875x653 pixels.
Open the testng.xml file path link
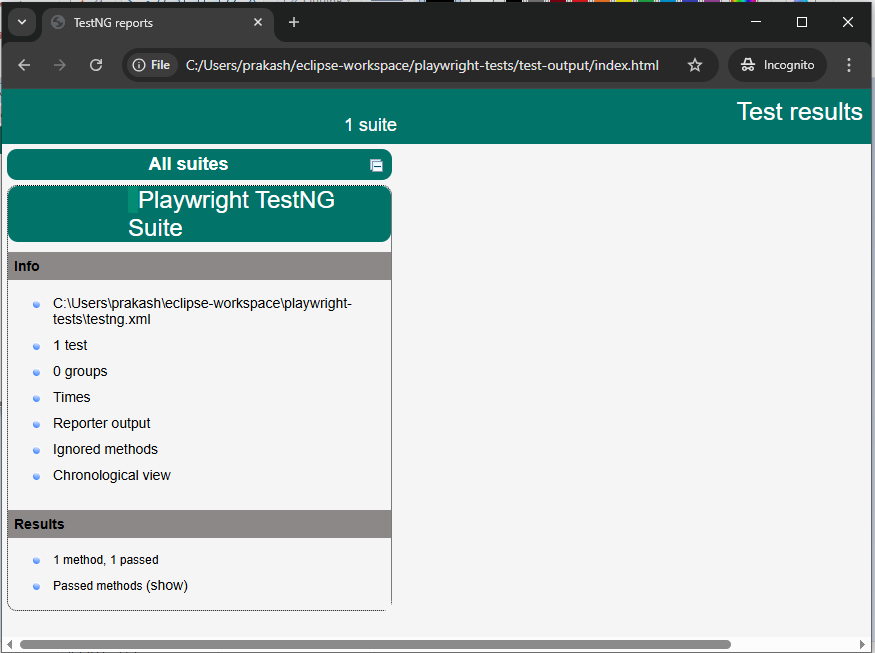click(x=202, y=311)
